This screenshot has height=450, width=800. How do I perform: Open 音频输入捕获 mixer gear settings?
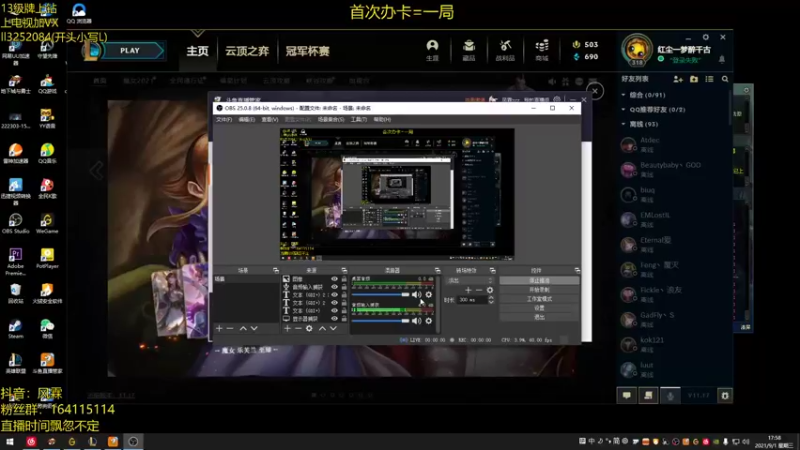coord(429,321)
